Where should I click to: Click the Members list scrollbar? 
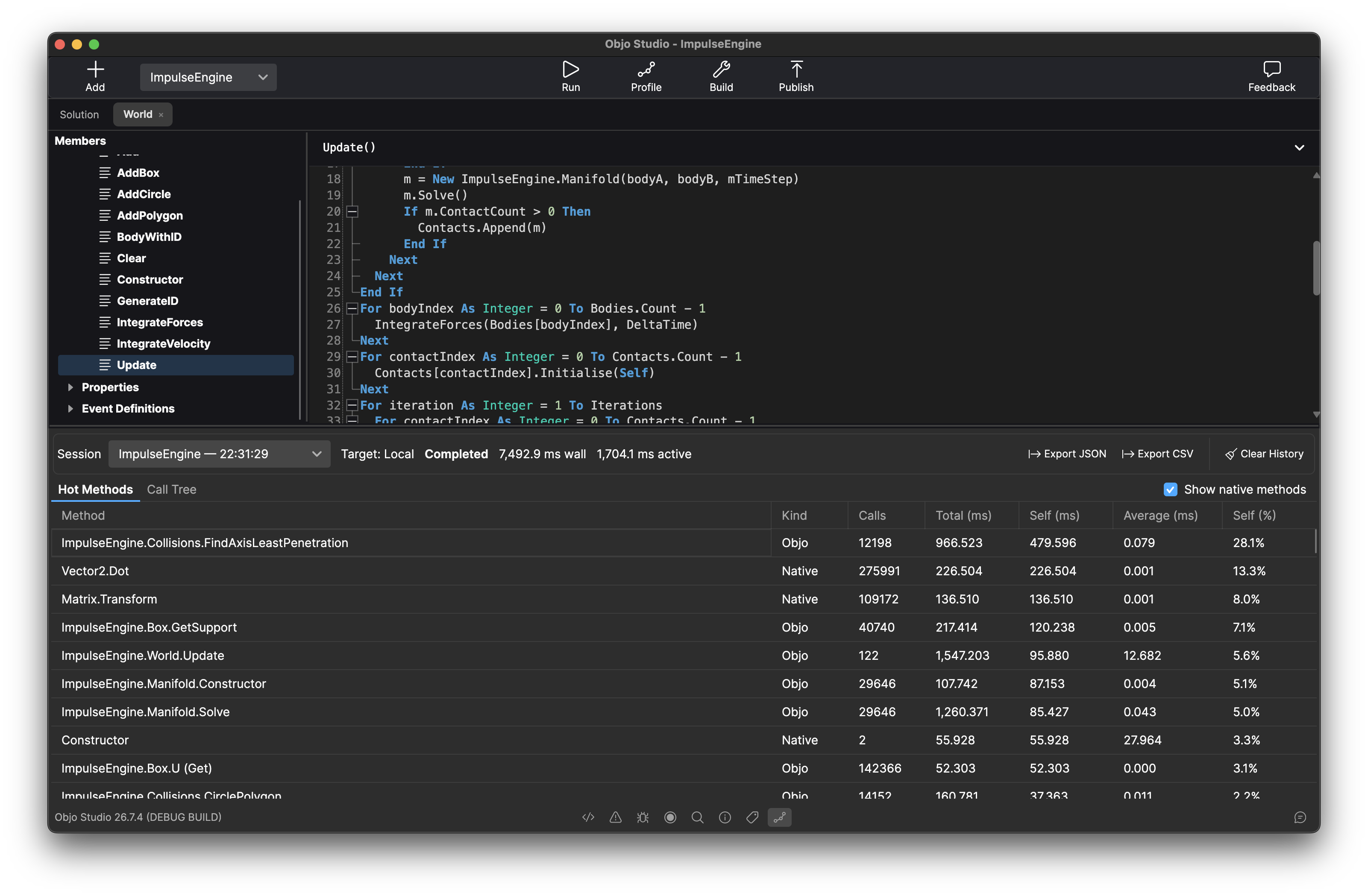(299, 309)
